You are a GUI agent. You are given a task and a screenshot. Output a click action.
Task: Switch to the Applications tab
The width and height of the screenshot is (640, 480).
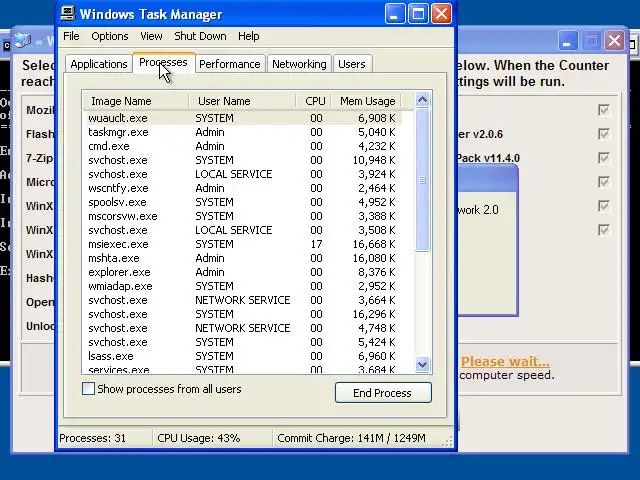pos(99,64)
